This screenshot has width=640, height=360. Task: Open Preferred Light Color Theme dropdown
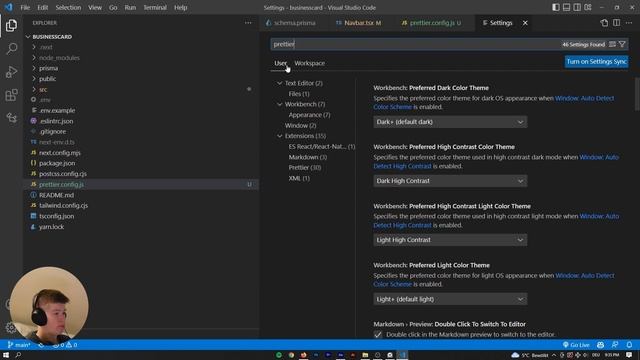coord(450,299)
